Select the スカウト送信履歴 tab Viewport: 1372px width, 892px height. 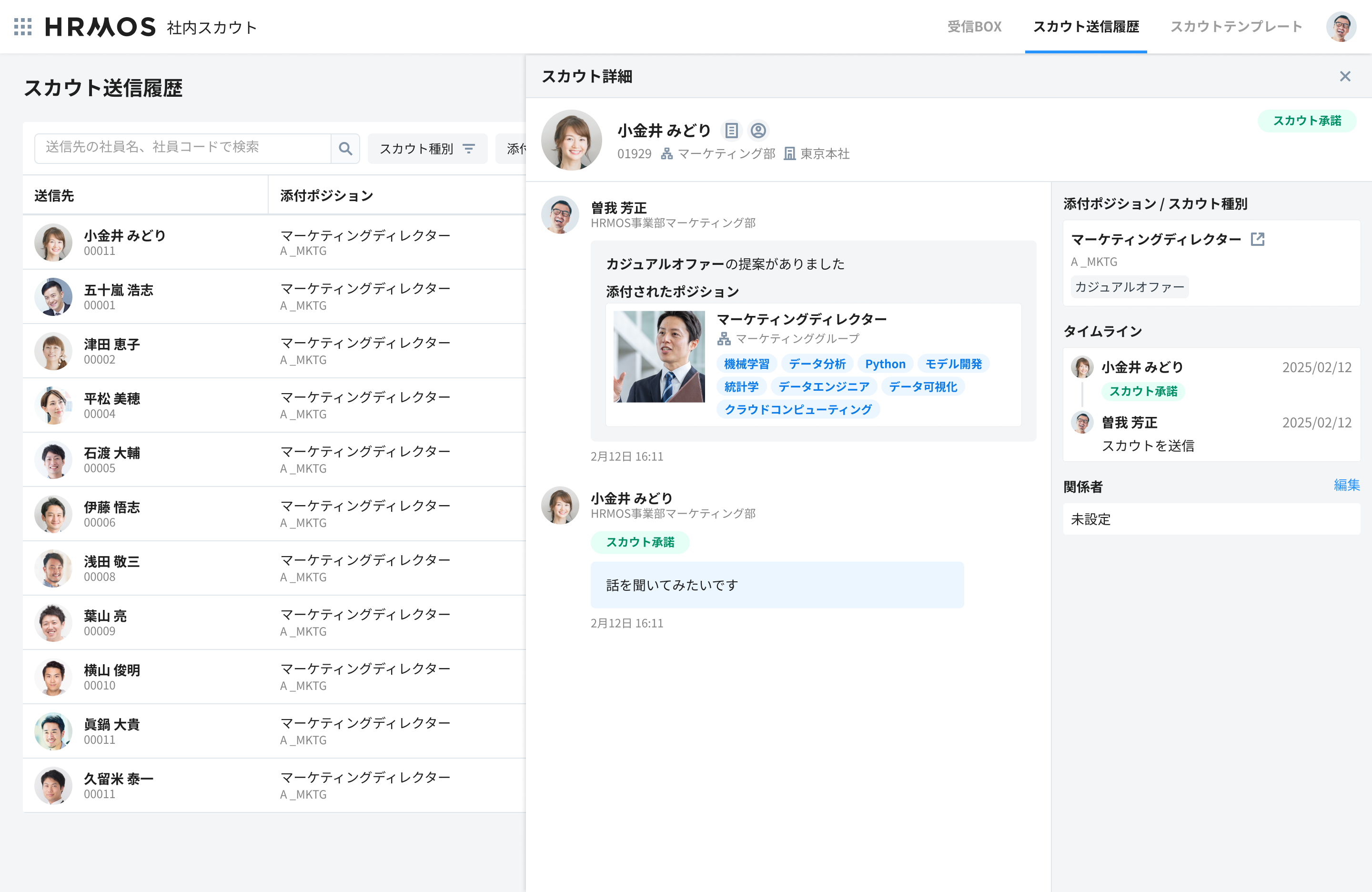(1086, 27)
